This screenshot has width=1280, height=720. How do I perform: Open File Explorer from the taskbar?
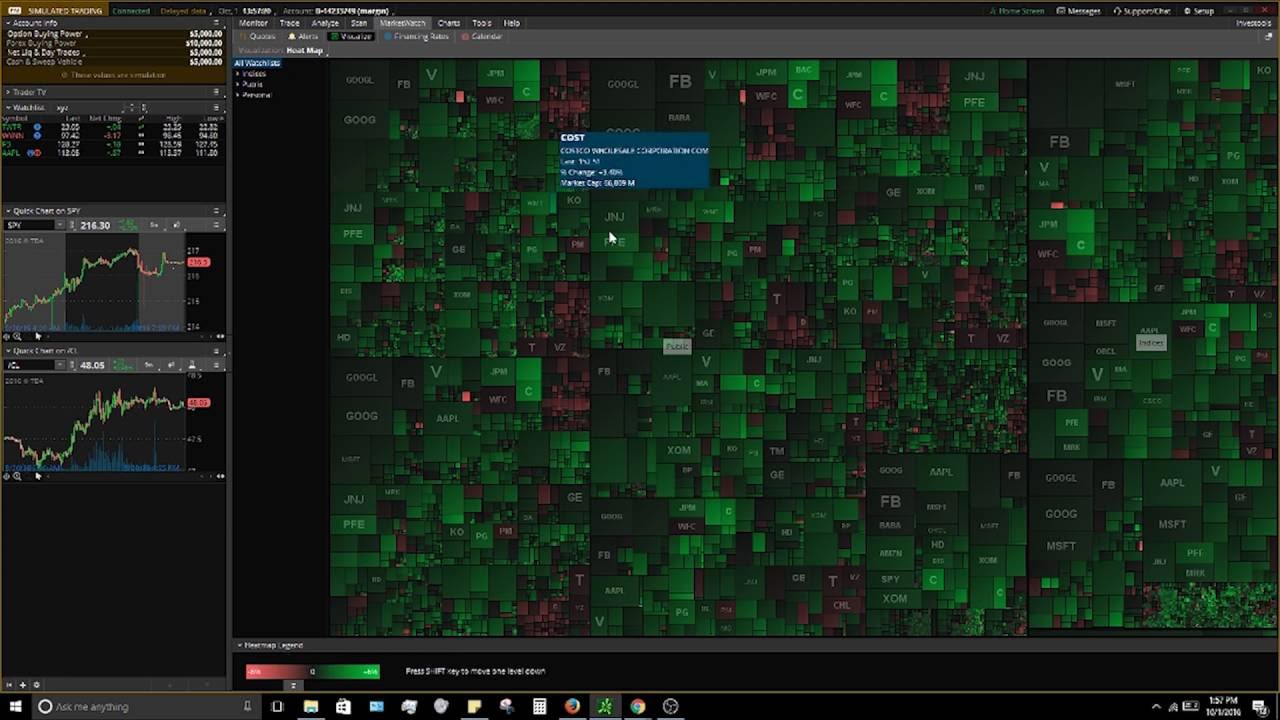(311, 707)
